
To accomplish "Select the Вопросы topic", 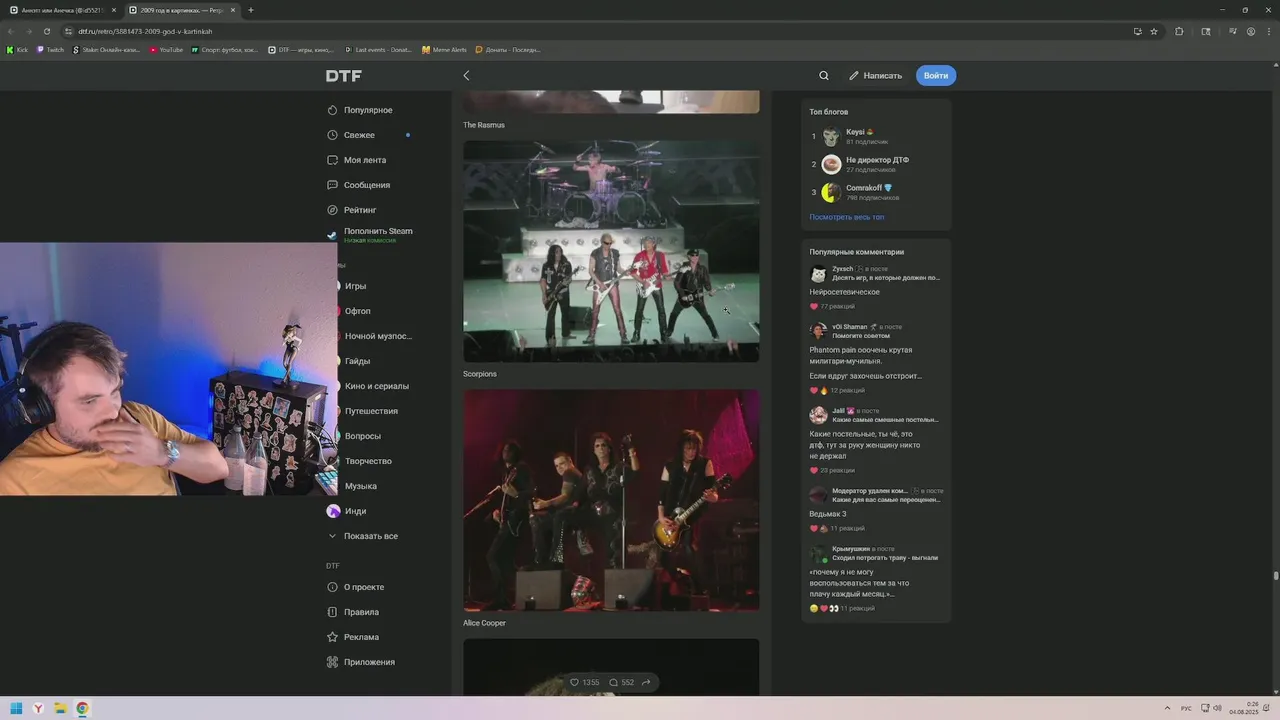I will [x=362, y=436].
